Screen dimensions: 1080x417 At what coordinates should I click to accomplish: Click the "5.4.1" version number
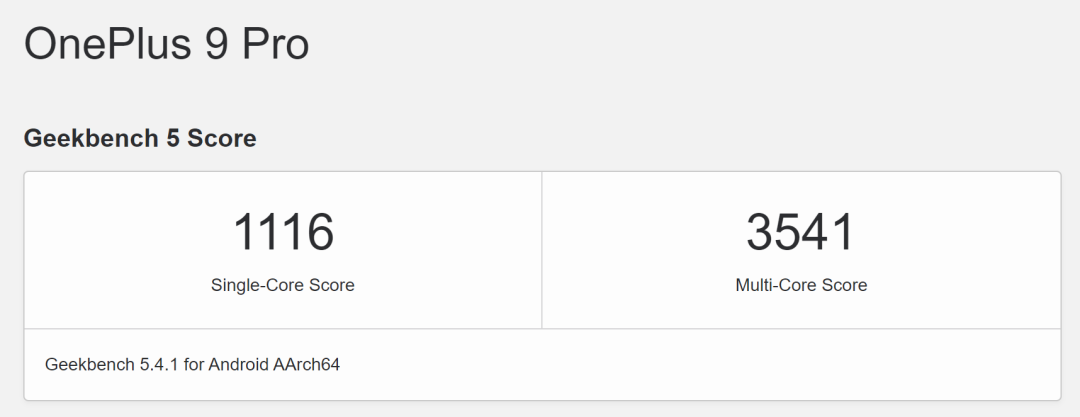tap(159, 365)
